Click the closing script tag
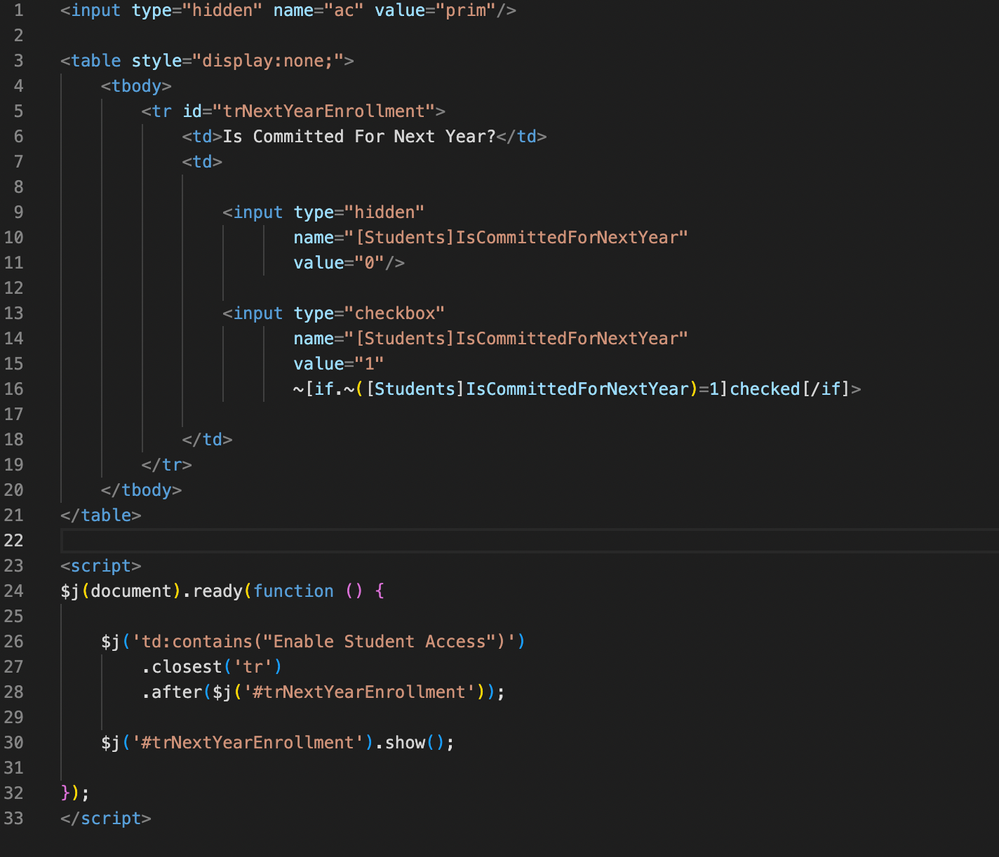999x857 pixels. (106, 818)
